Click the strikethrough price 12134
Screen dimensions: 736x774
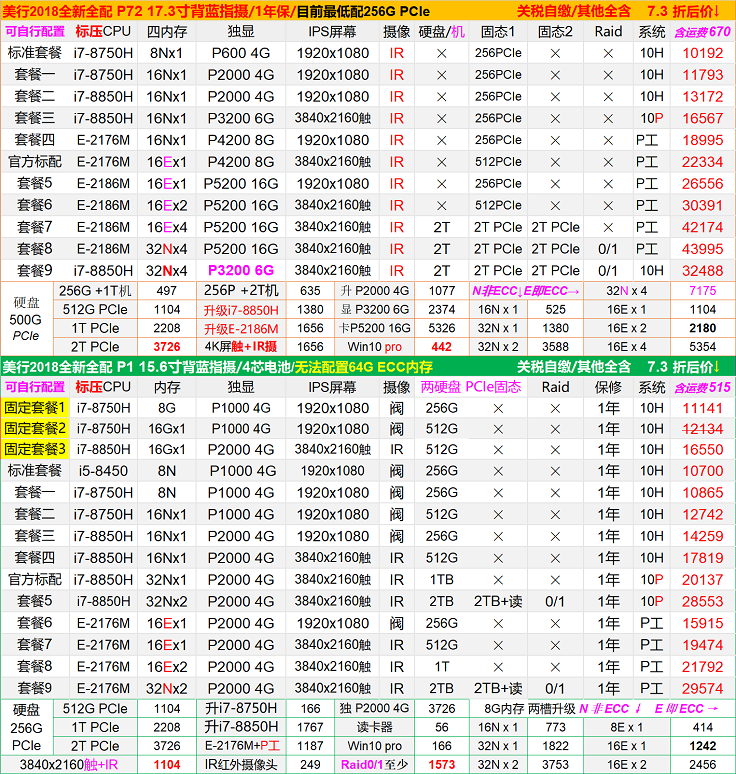[702, 429]
